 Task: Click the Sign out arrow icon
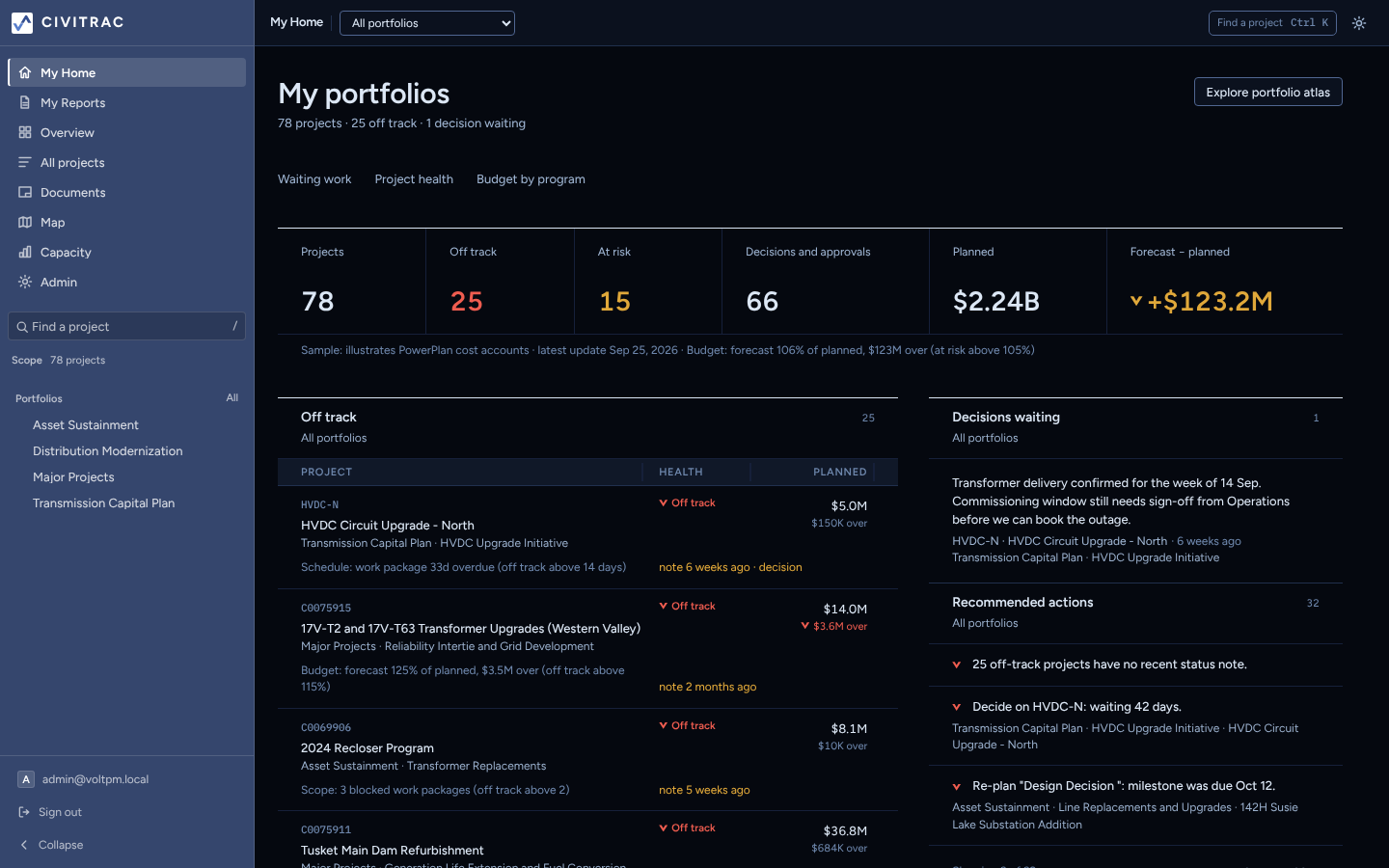coord(25,812)
